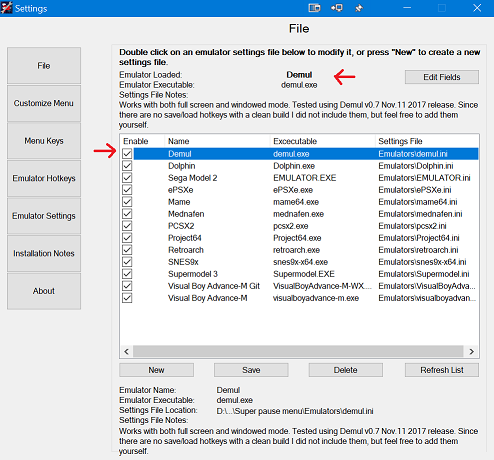Sort by the Name column header
This screenshot has height=460, width=494.
coord(217,141)
